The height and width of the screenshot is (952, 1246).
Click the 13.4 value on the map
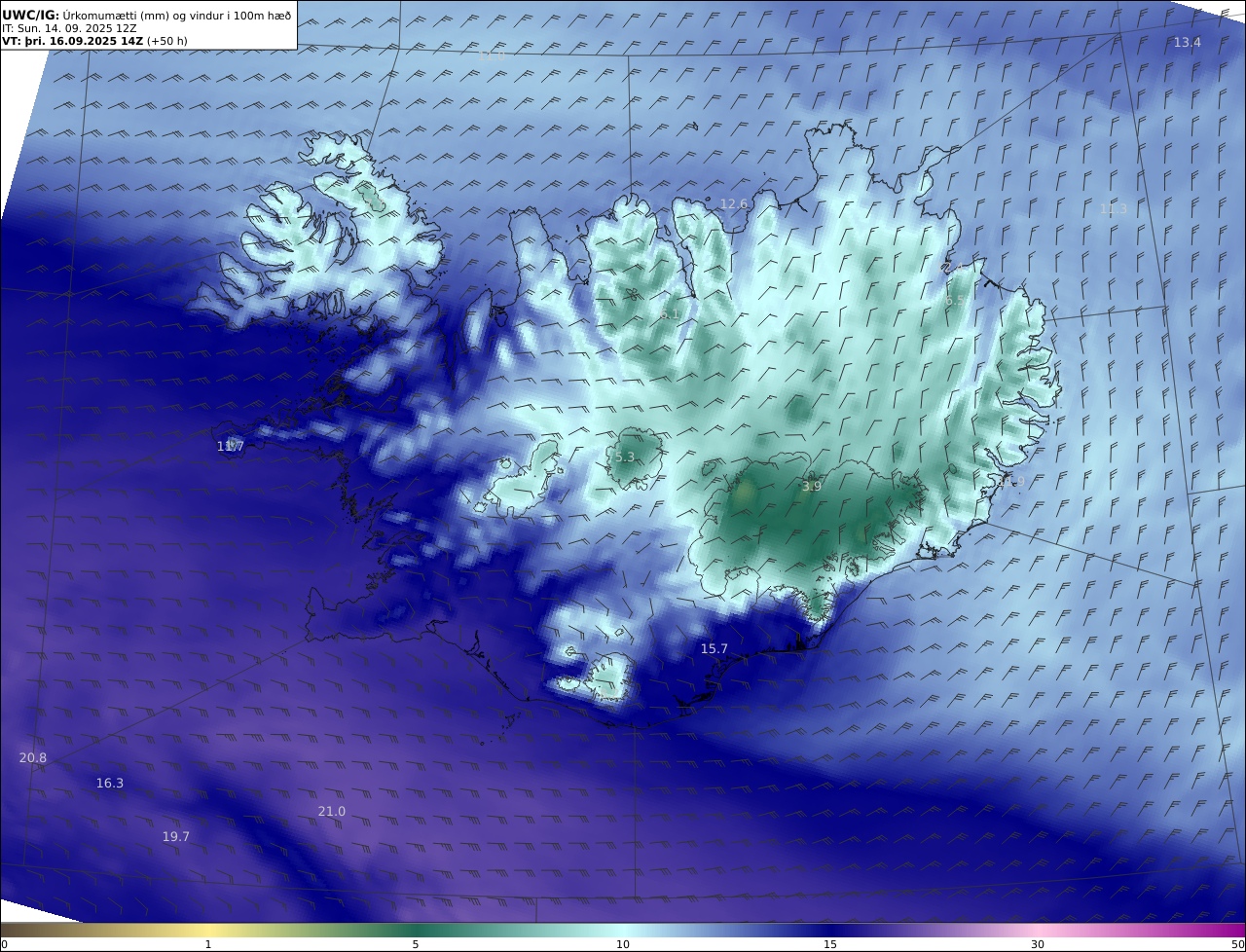click(x=1187, y=42)
